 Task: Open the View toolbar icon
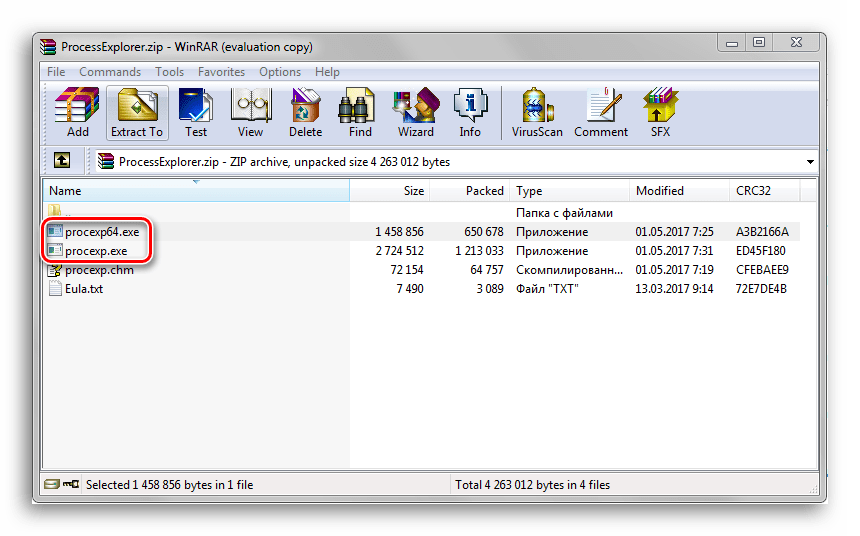[251, 112]
